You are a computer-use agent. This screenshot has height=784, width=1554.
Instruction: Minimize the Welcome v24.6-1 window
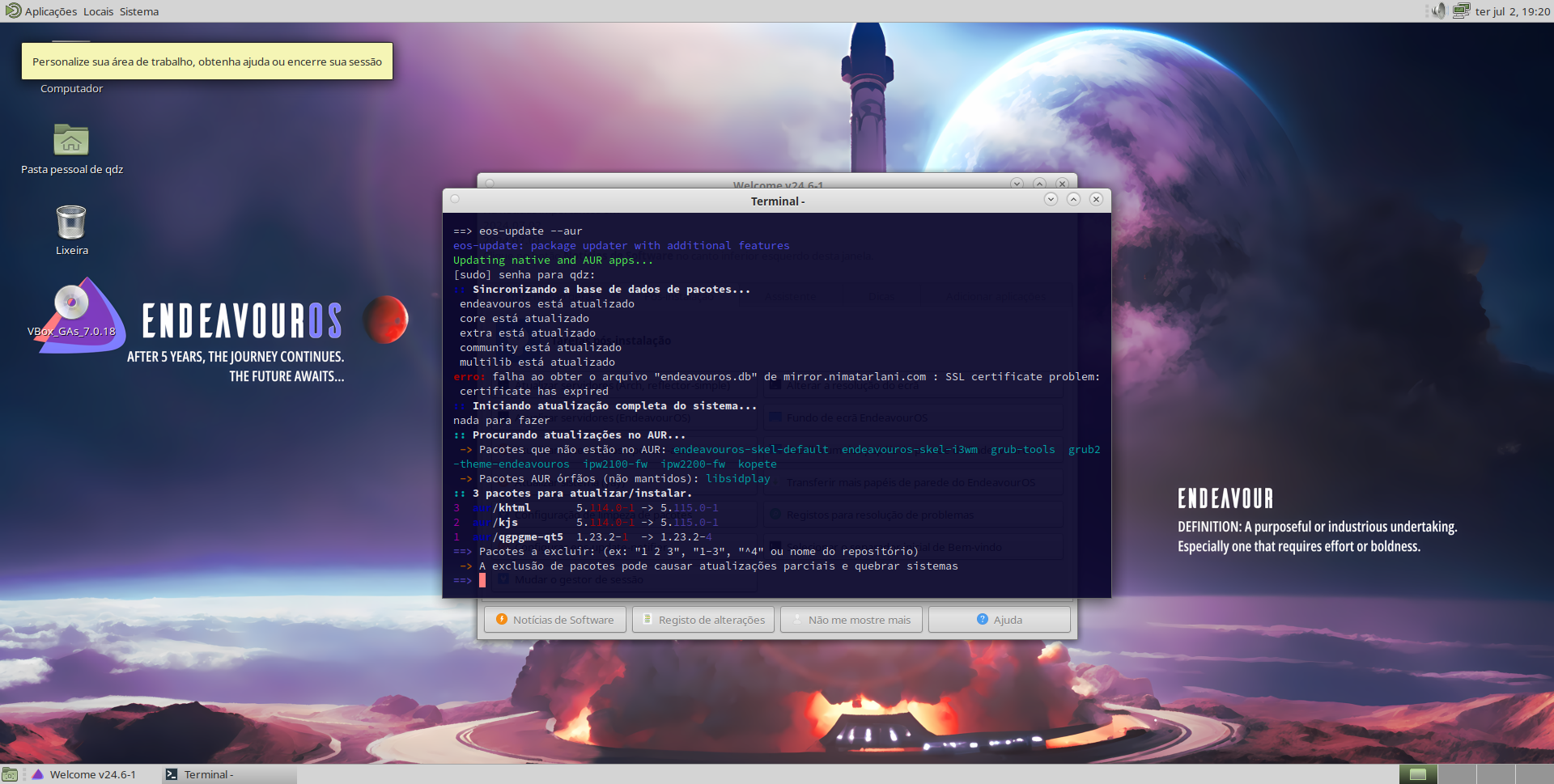click(x=1017, y=184)
